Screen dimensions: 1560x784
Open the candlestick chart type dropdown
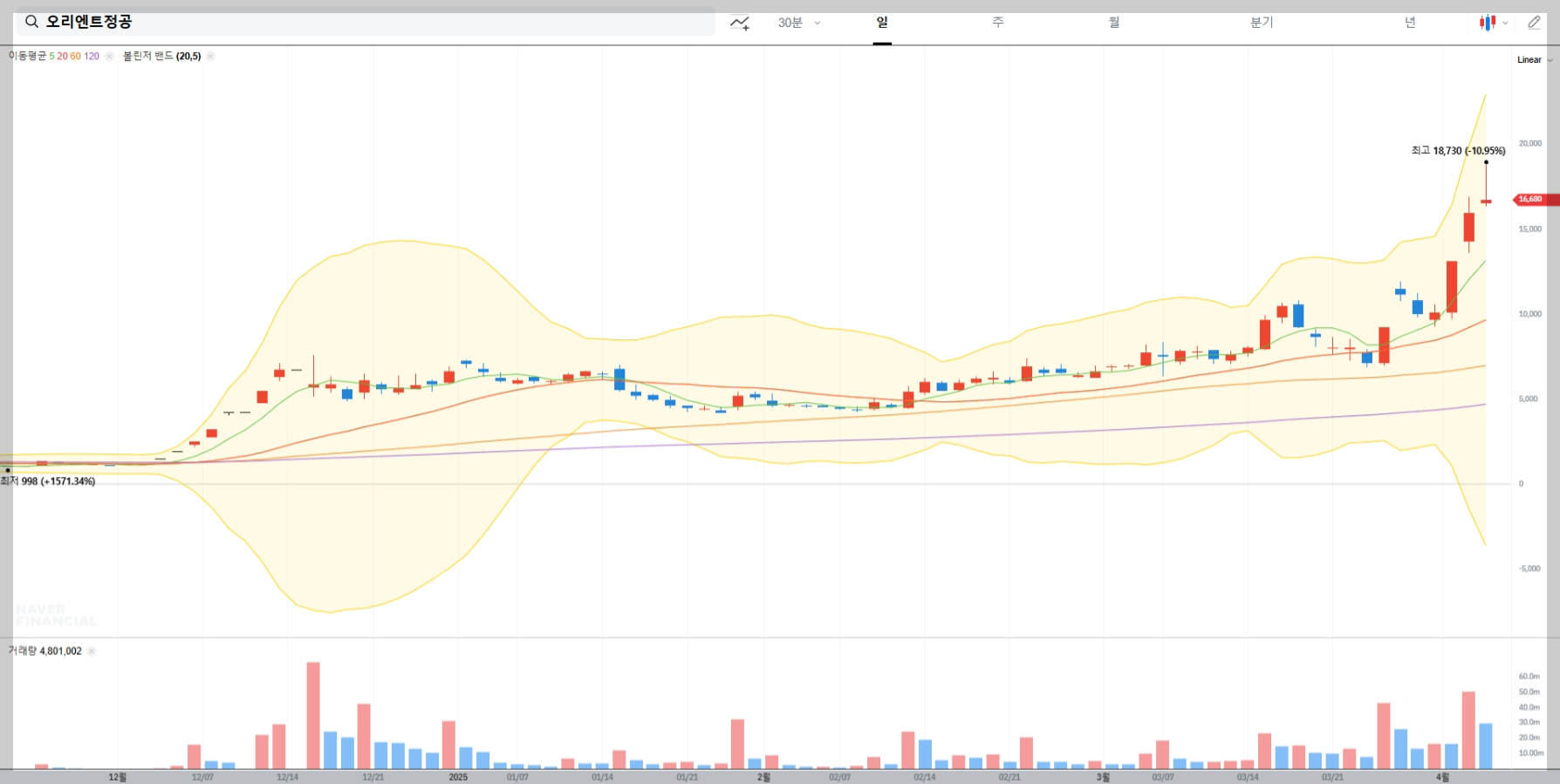(1493, 23)
